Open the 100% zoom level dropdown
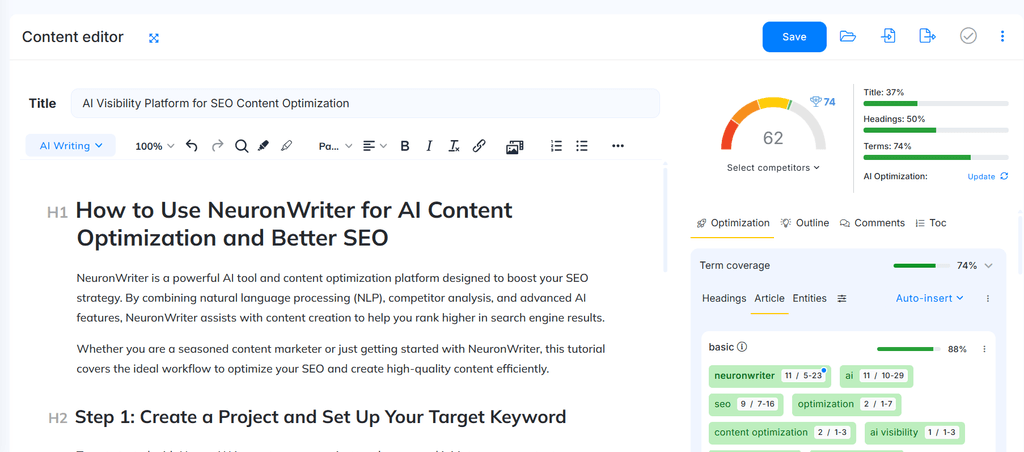The height and width of the screenshot is (452, 1024). (x=155, y=146)
